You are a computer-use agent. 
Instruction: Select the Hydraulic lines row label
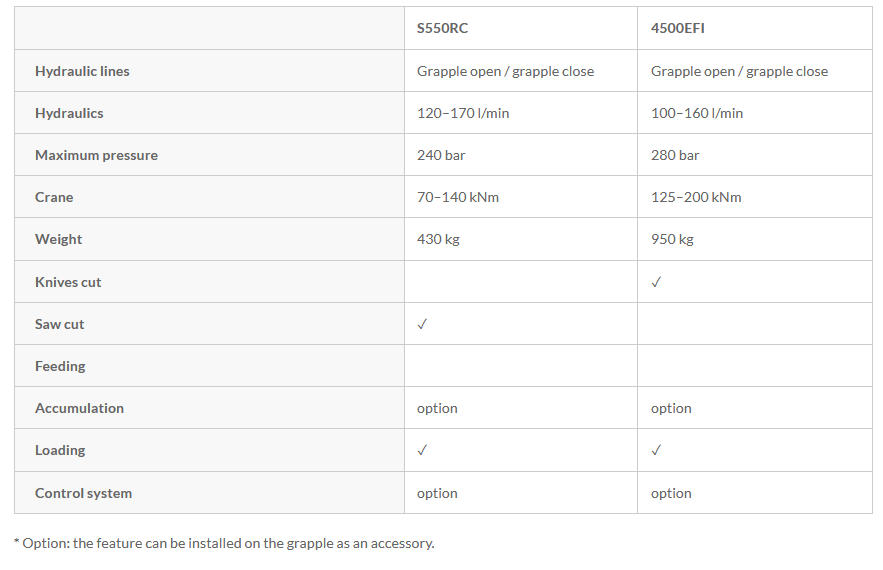click(x=82, y=71)
